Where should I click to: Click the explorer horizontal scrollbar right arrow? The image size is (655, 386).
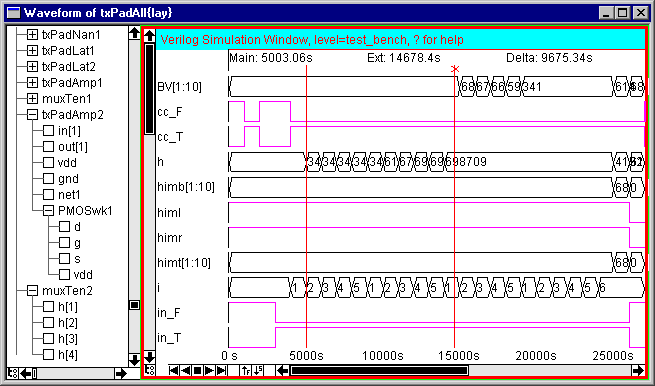tap(121, 373)
